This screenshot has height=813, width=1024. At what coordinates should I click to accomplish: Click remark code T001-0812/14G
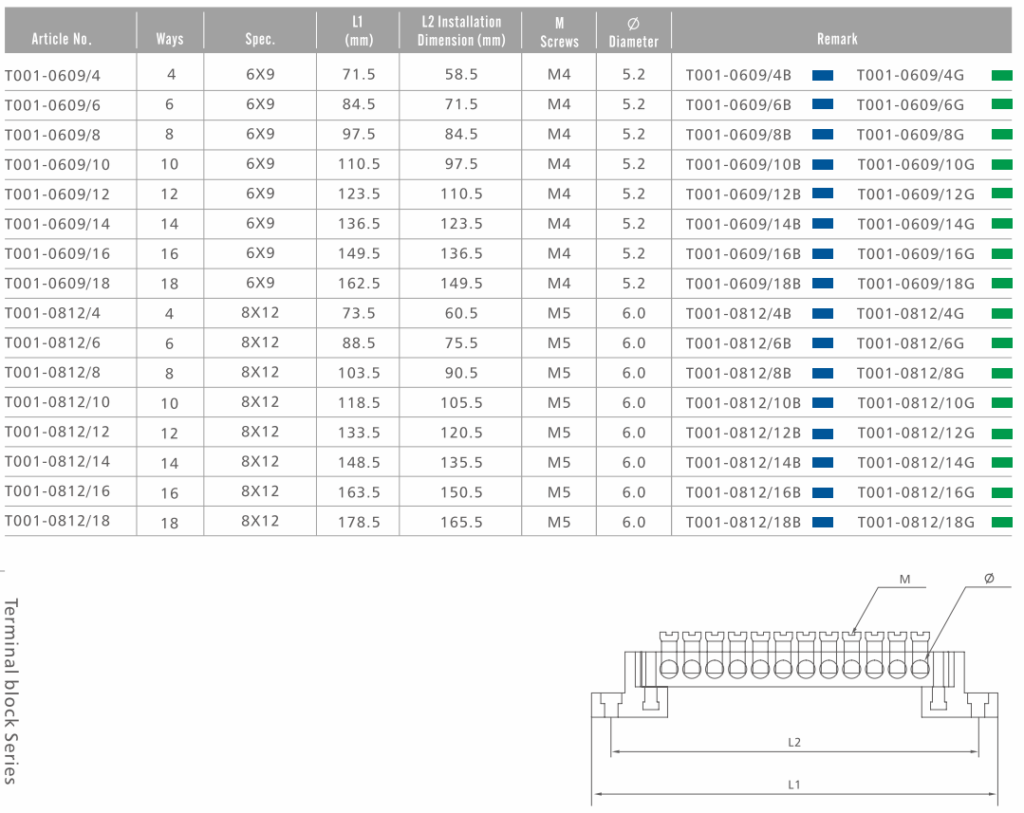click(x=916, y=462)
